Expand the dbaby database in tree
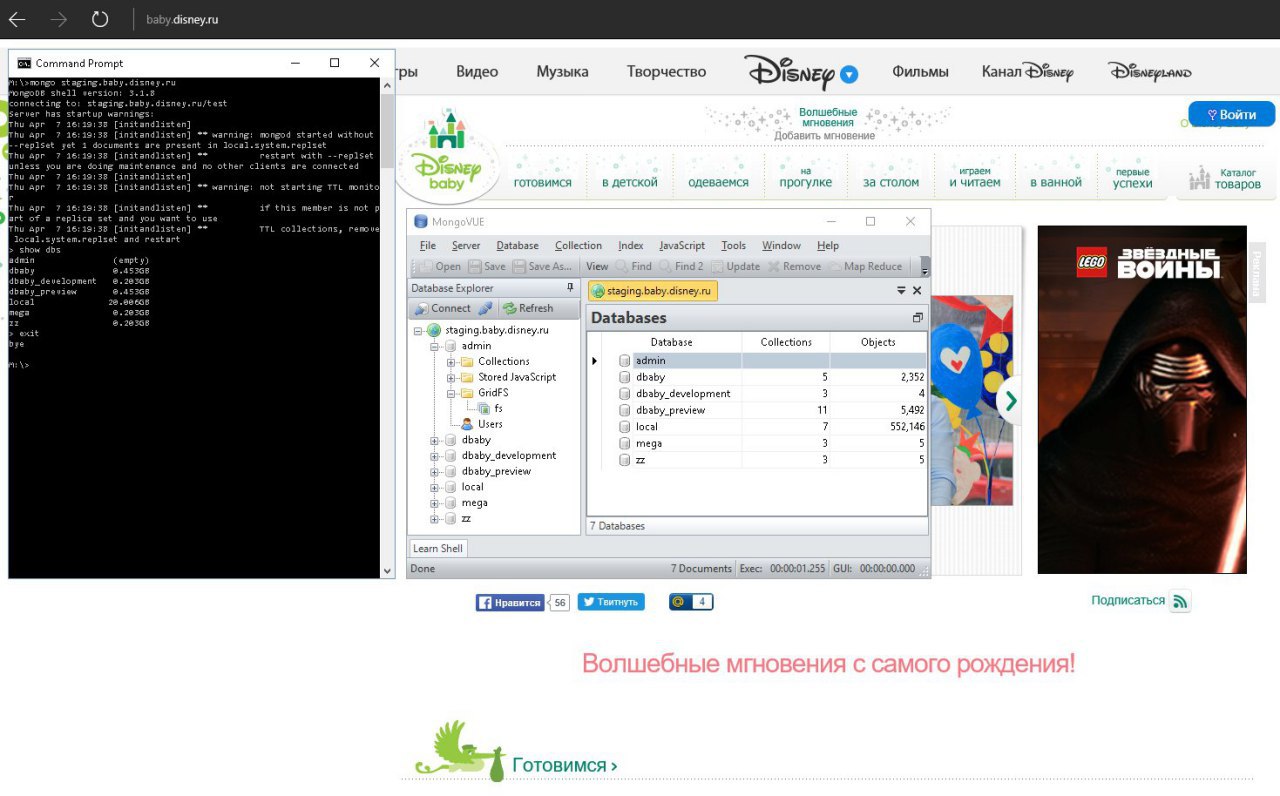1280x796 pixels. [435, 440]
